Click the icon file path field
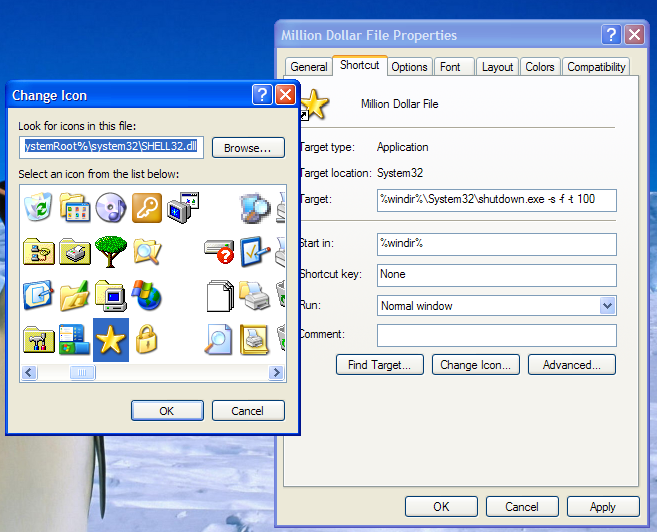Screen dimensions: 657x532 [x=111, y=147]
